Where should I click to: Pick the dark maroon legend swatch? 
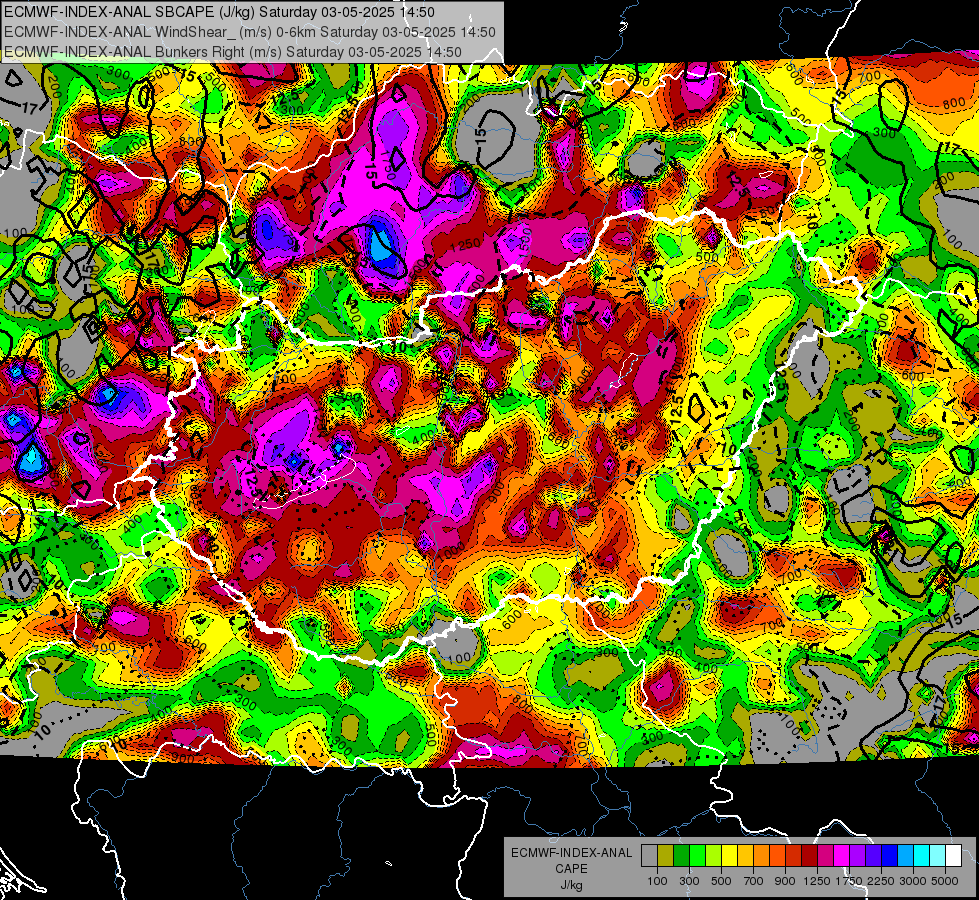(809, 856)
